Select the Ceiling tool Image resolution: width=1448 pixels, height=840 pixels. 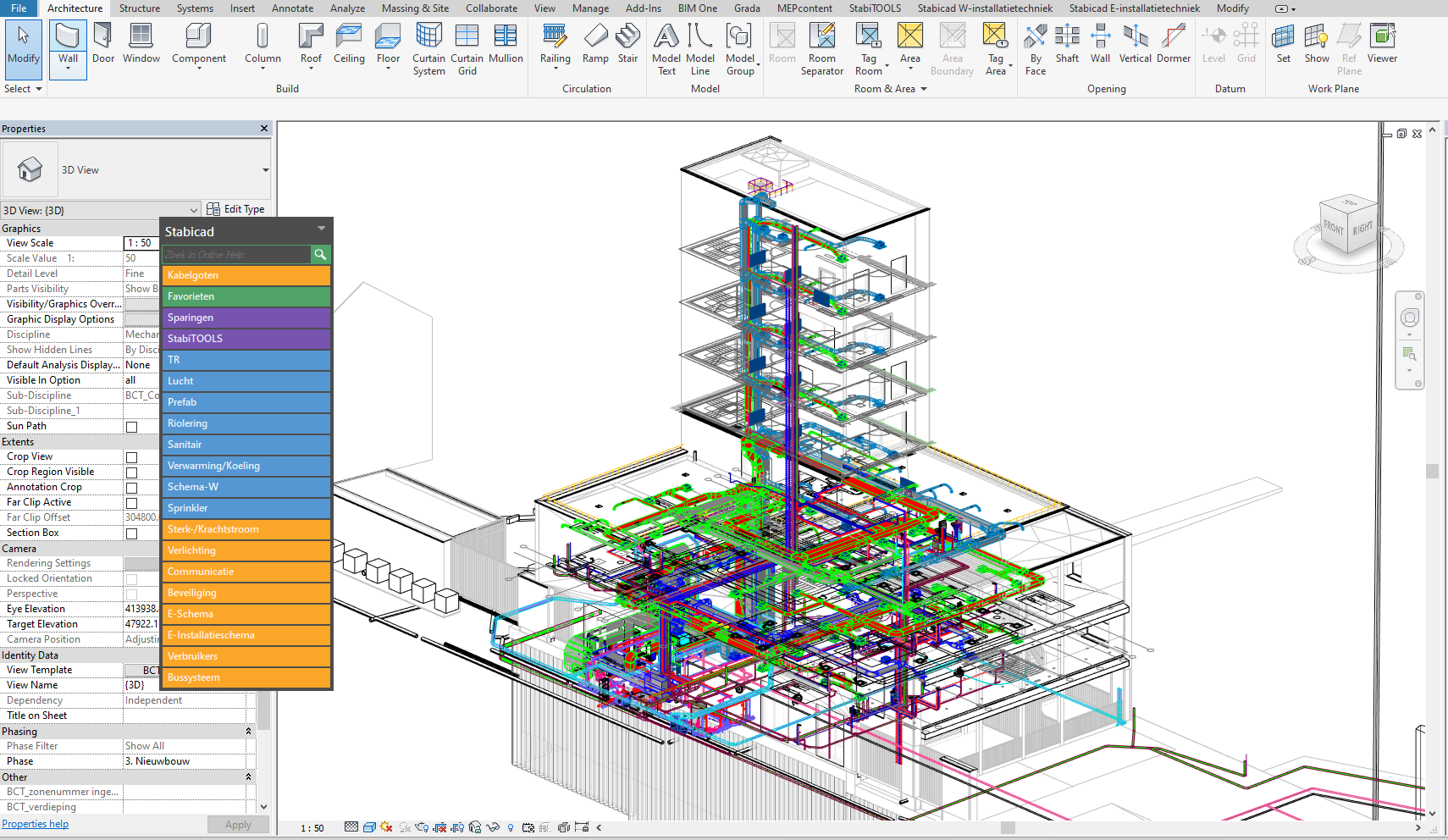[x=349, y=44]
